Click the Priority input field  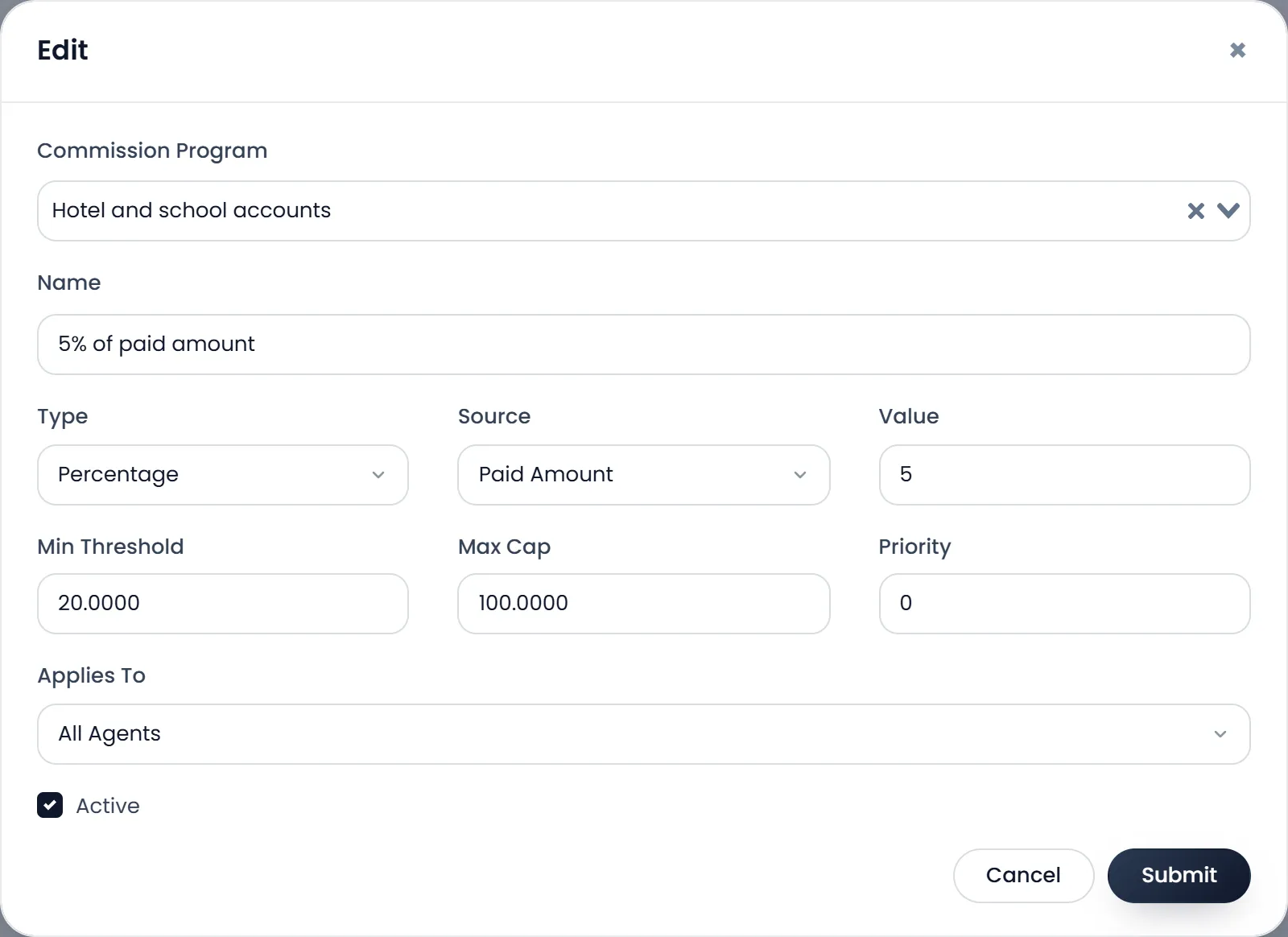tap(1064, 604)
